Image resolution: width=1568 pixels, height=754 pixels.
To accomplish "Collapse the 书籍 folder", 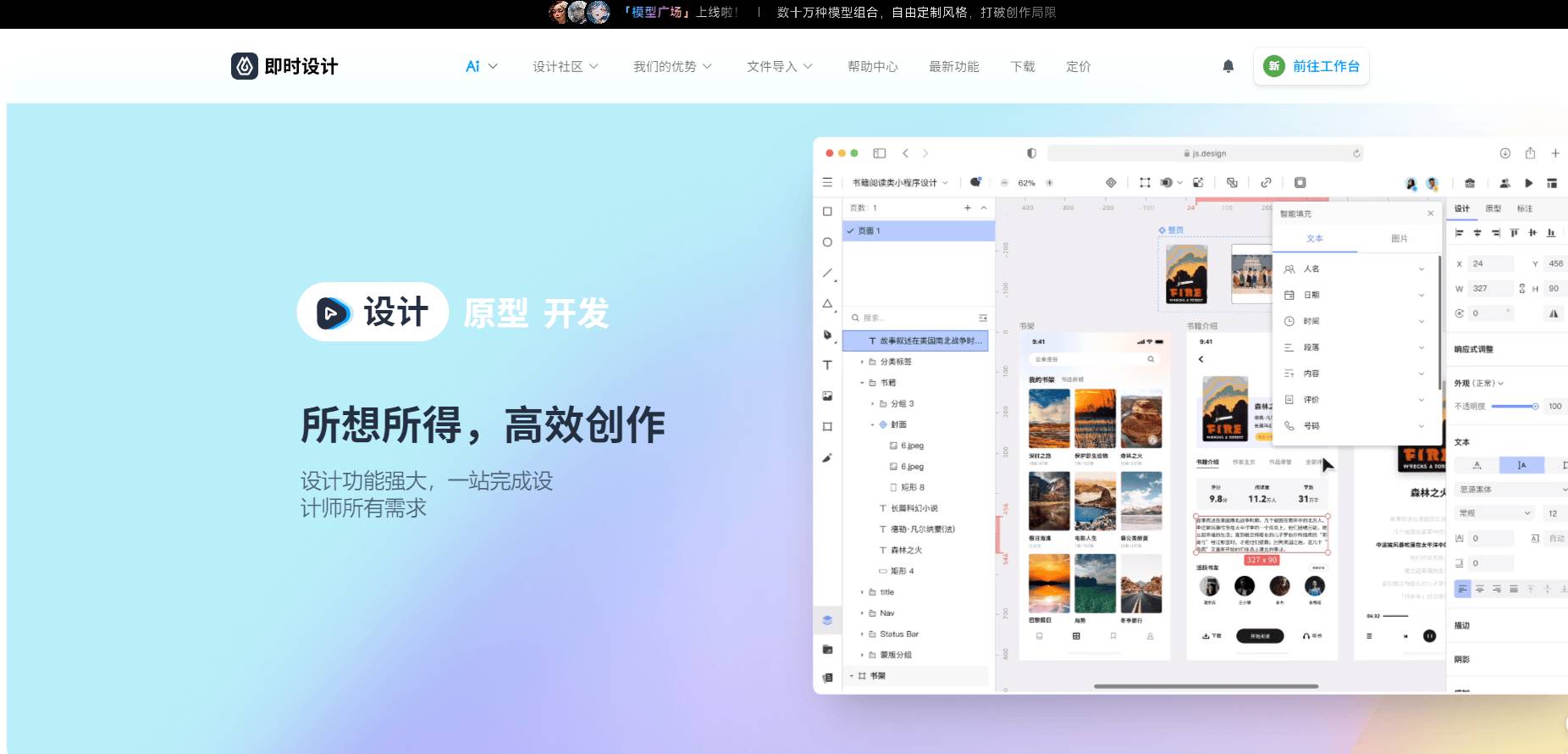I will [862, 383].
